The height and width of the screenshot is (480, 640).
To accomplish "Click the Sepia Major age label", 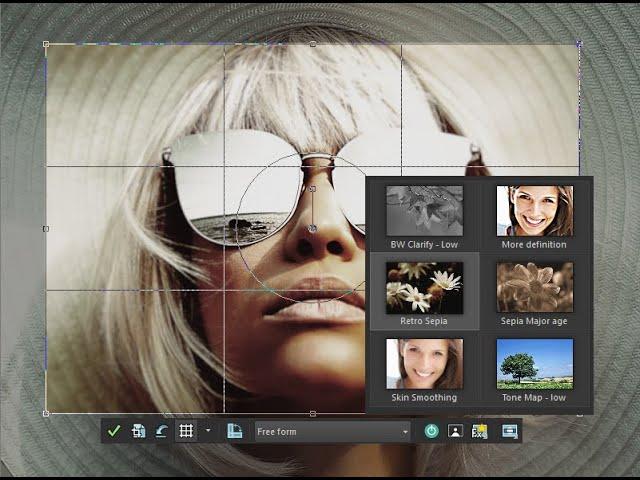I will [534, 321].
